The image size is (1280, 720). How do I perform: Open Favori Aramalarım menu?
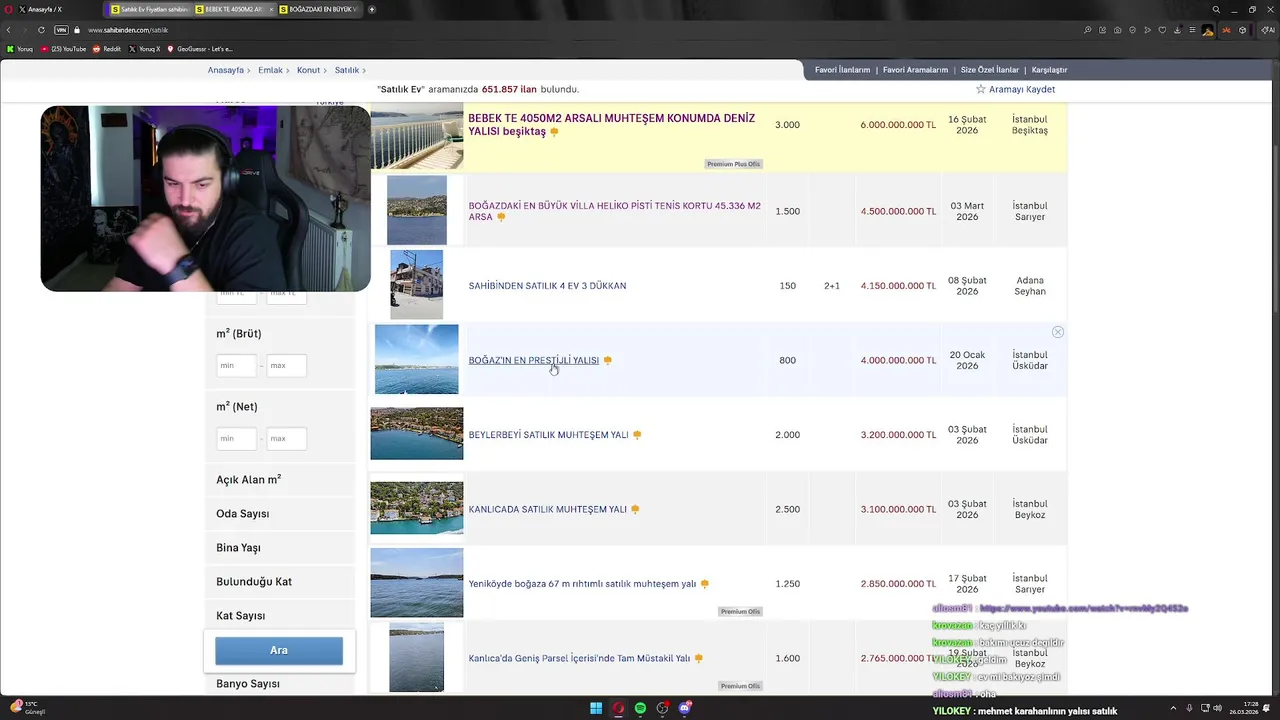coord(915,70)
